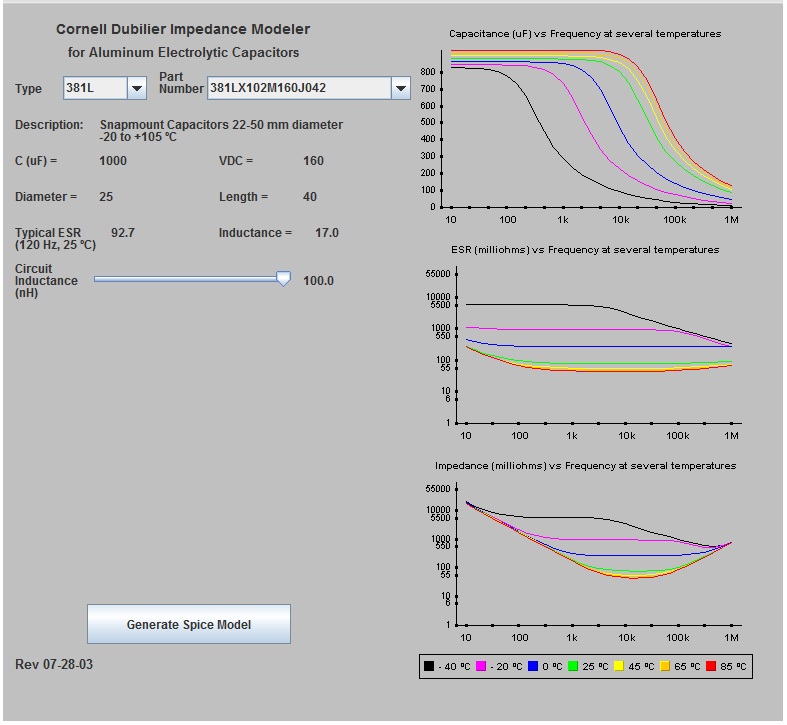Viewport: 787px width, 725px height.
Task: Click the Snapmount Capacitors description text
Action: [x=221, y=131]
